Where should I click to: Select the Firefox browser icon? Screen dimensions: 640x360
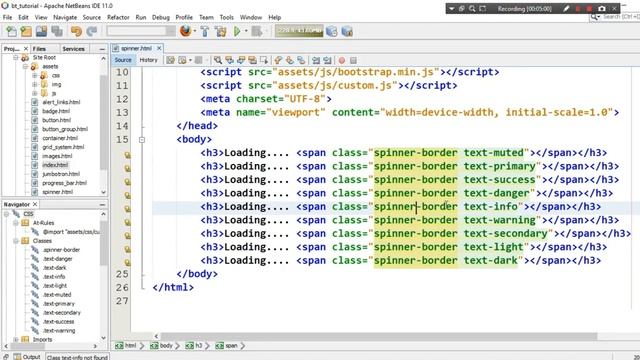[x=185, y=31]
